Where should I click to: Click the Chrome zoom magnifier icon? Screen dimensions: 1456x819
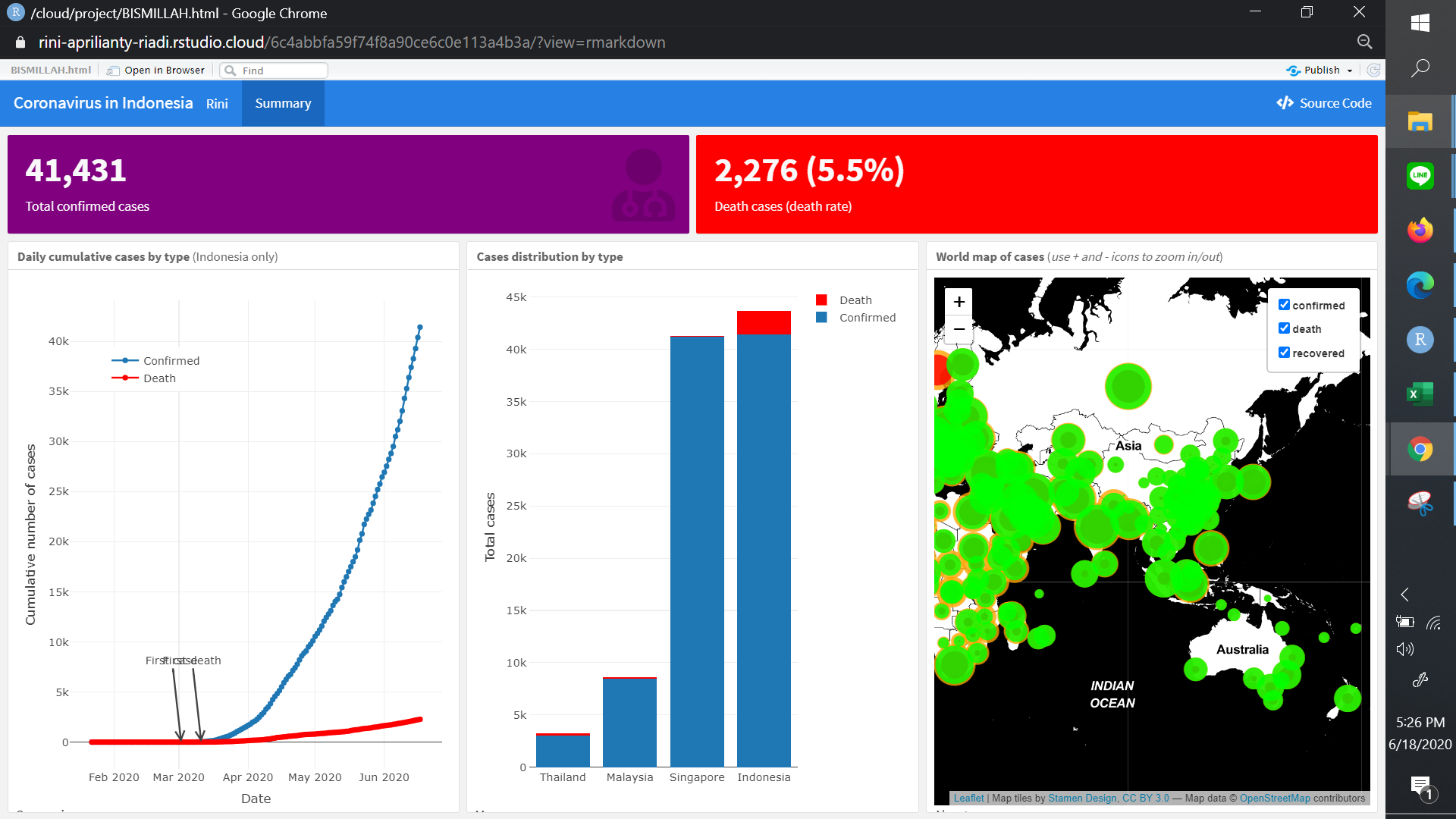pyautogui.click(x=1364, y=42)
